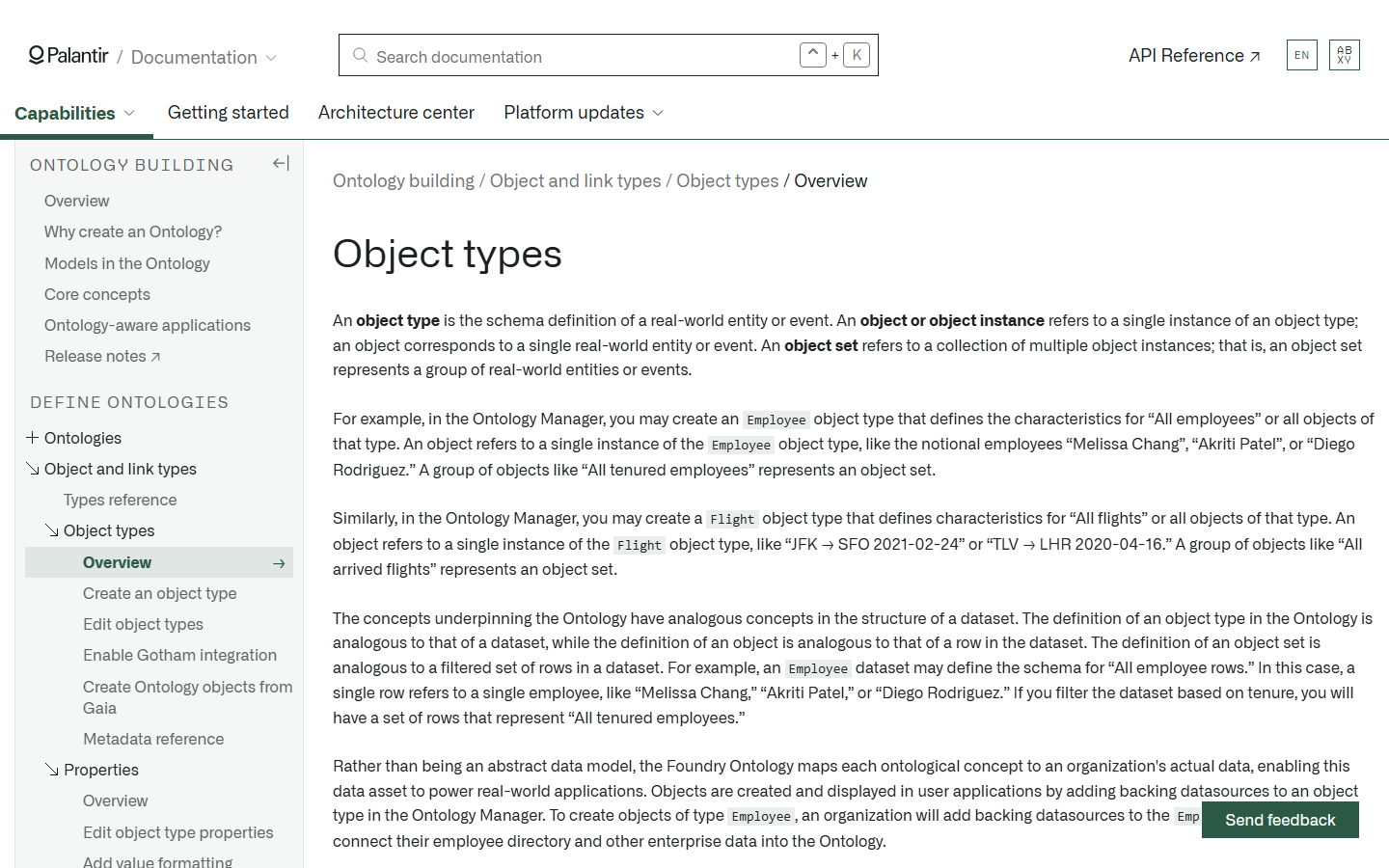This screenshot has height=868, width=1389.
Task: Open Why create an Ontology? page
Action: (133, 231)
